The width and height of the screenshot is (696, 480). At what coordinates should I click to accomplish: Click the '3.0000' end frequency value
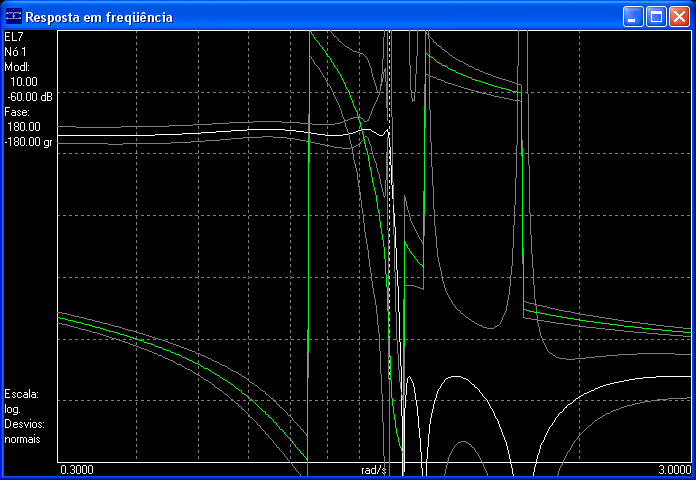click(x=675, y=470)
